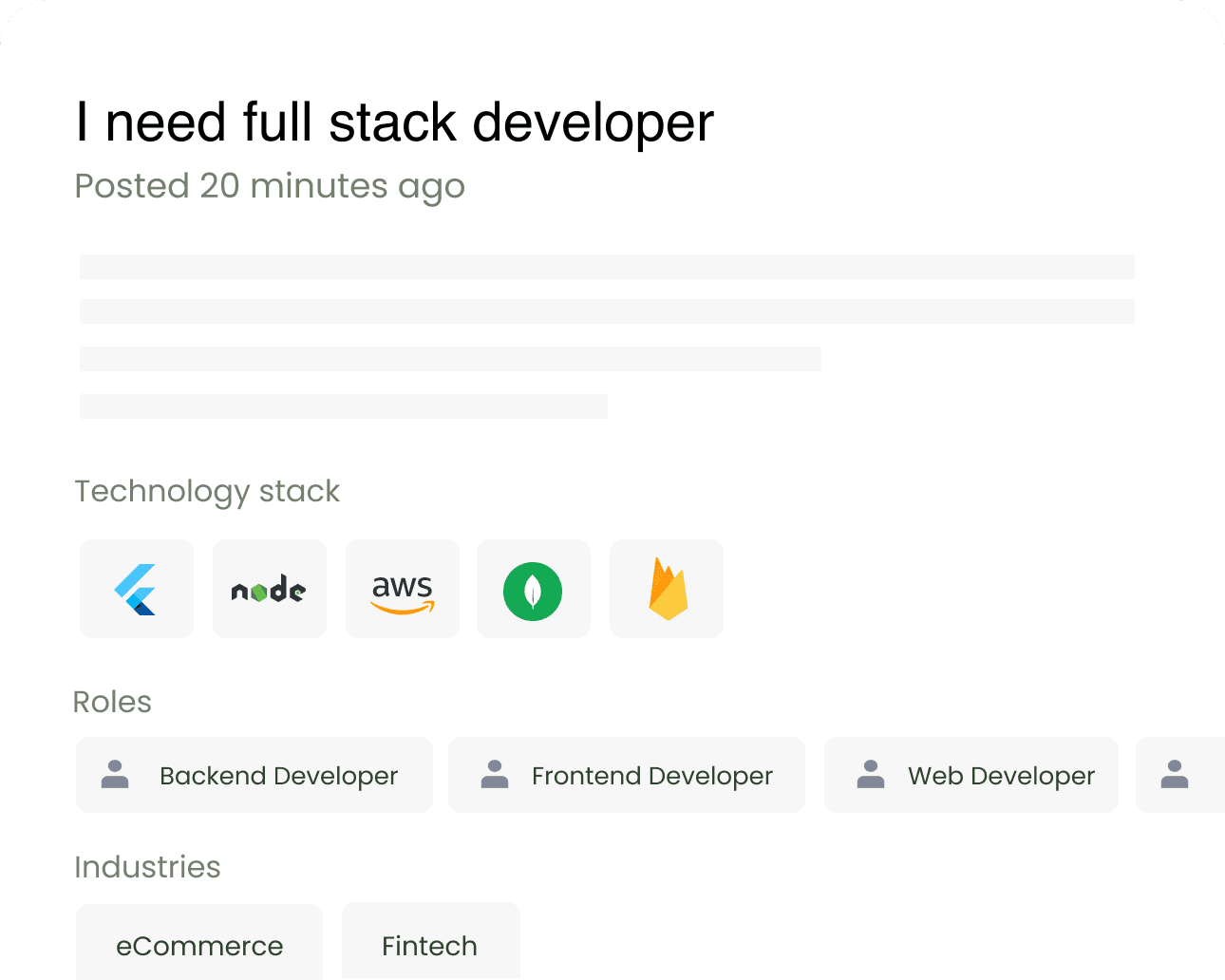Select the MongoDB leaf icon
This screenshot has height=980, width=1225.
pyautogui.click(x=534, y=589)
